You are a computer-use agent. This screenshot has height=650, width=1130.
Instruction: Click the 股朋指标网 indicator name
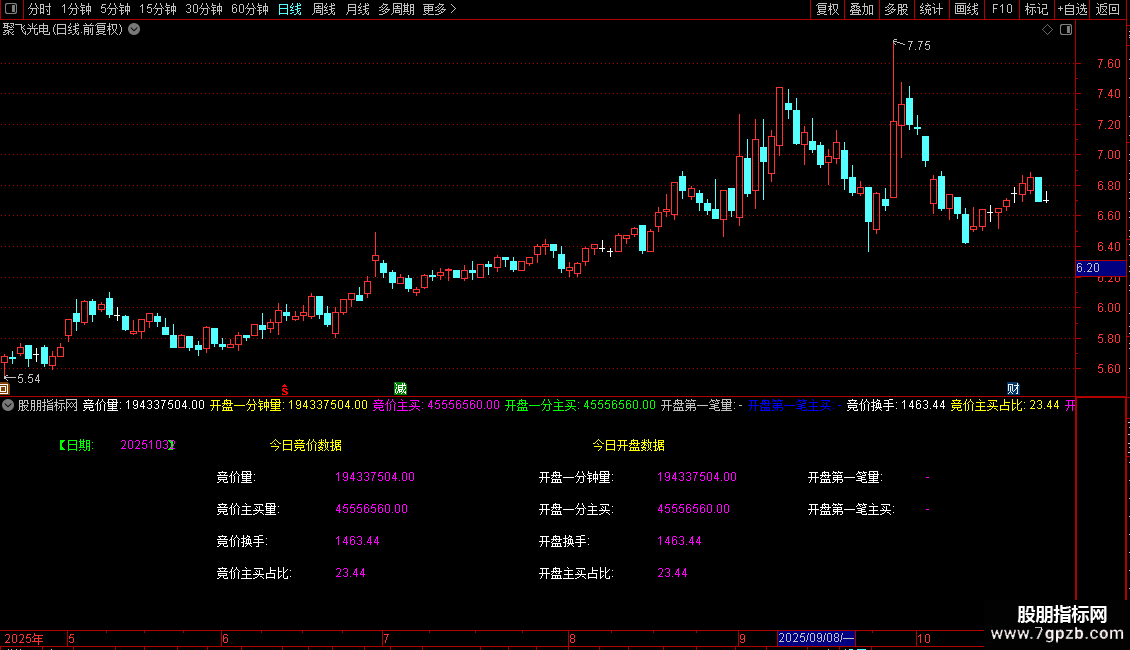pyautogui.click(x=48, y=406)
